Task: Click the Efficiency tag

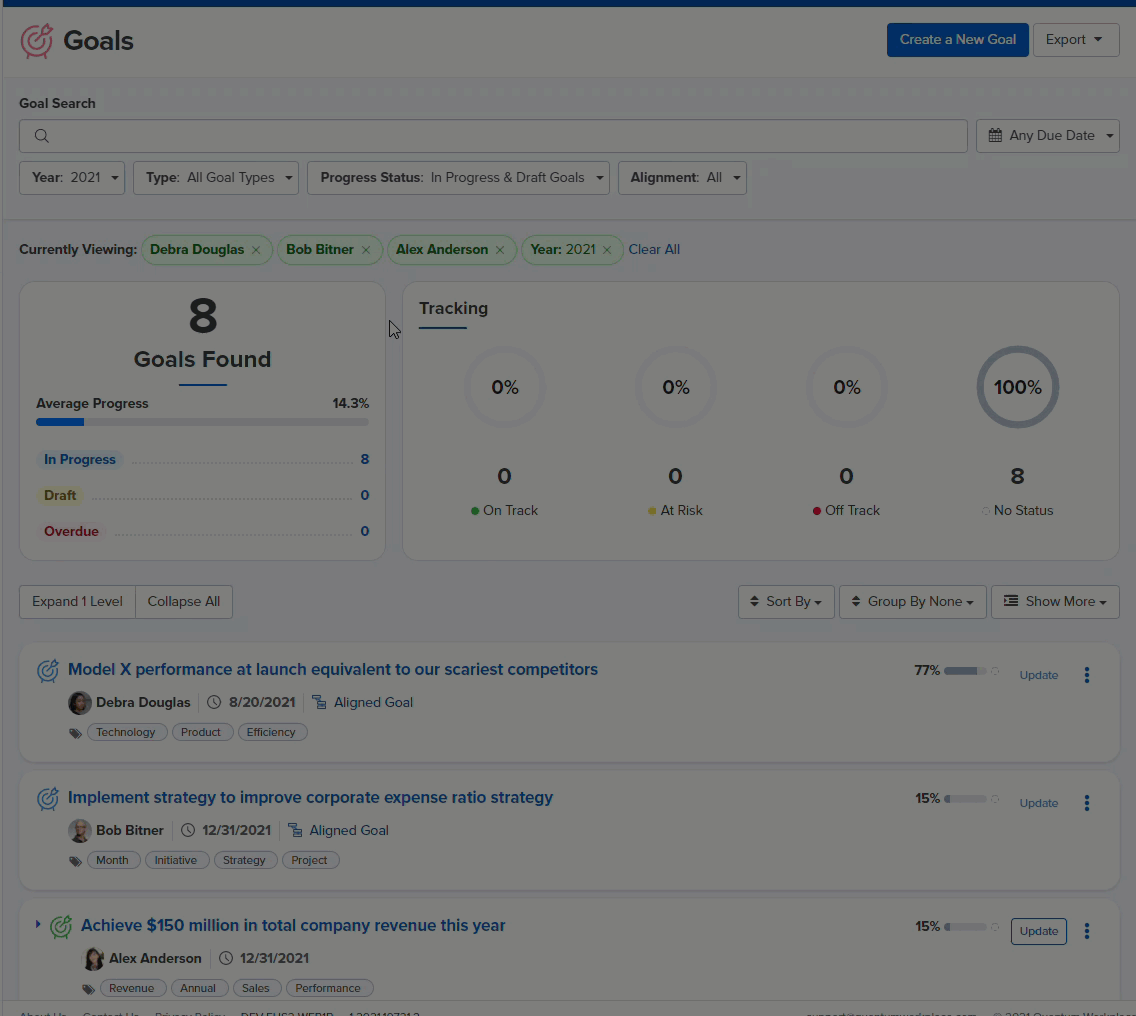Action: [271, 732]
